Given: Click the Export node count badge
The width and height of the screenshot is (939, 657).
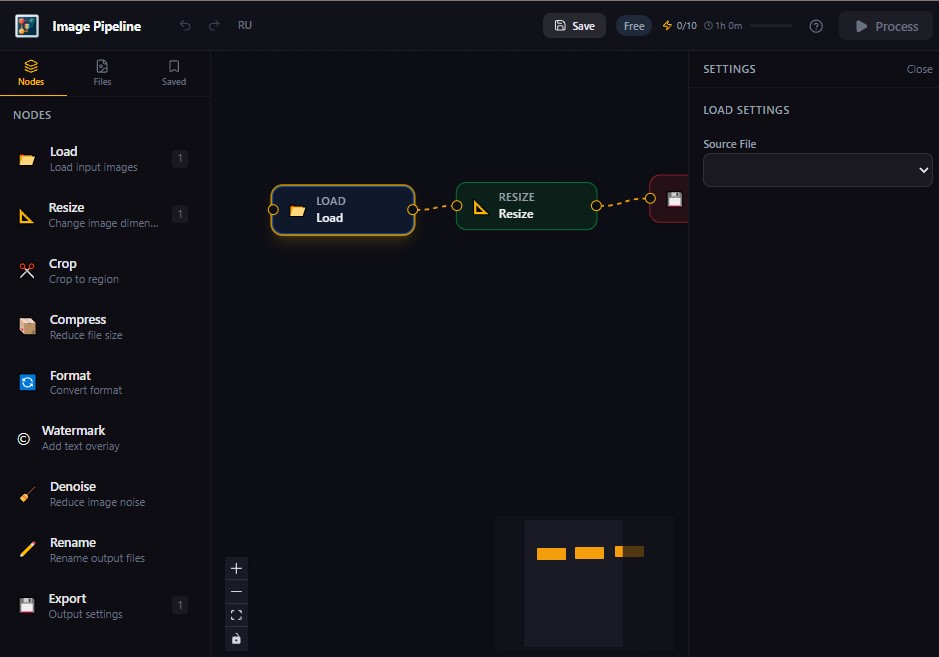Looking at the screenshot, I should click(180, 605).
